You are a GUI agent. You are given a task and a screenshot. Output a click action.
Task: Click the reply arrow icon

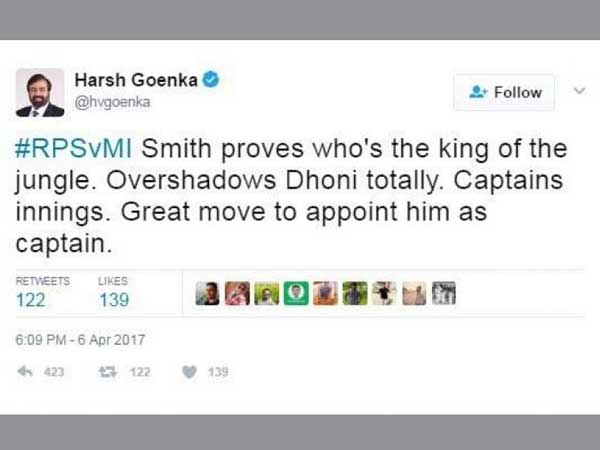(25, 372)
